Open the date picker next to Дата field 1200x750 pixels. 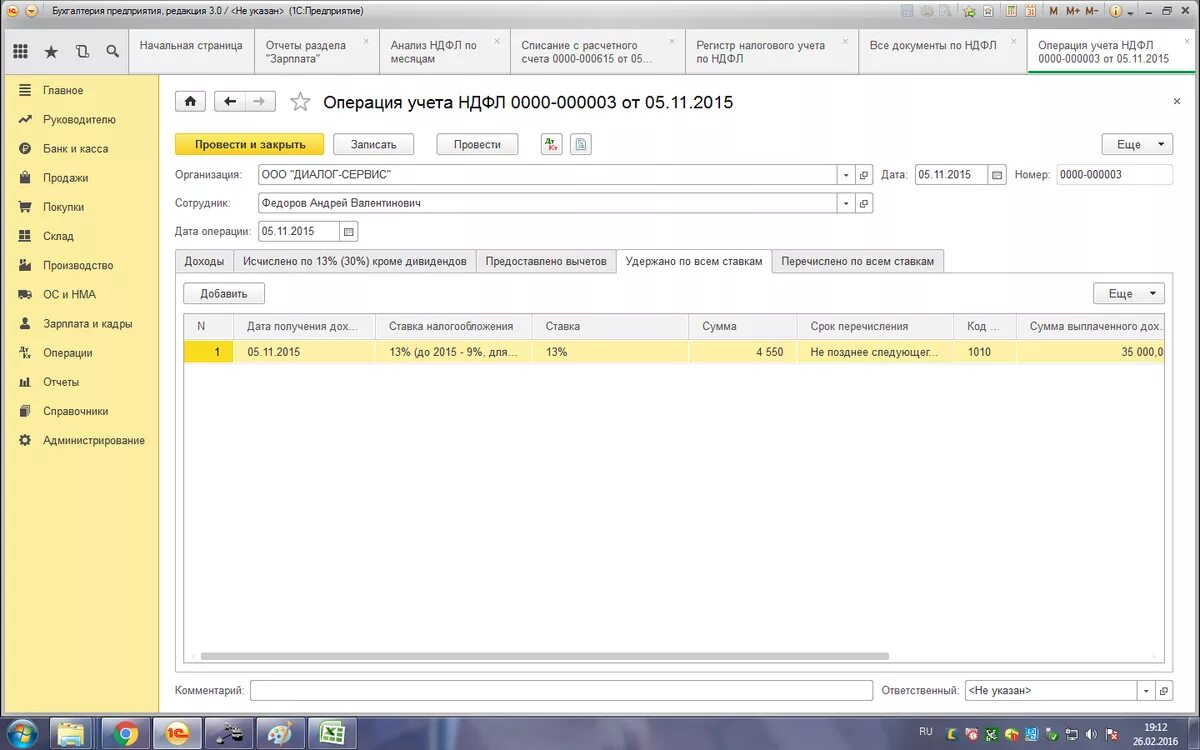[x=997, y=174]
